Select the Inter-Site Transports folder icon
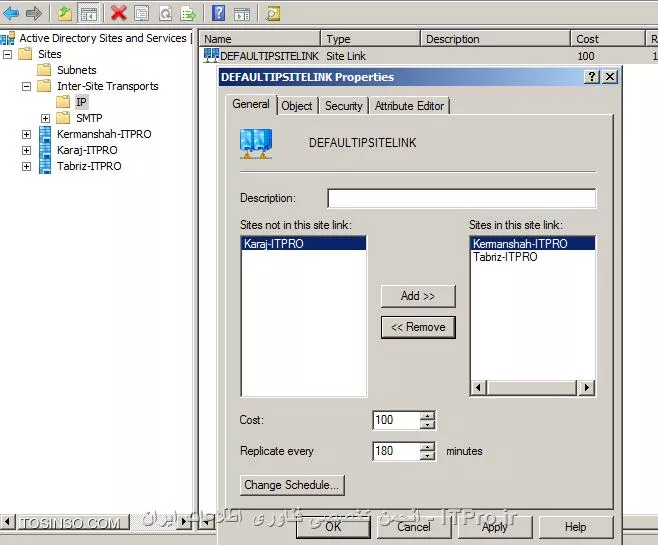 (44, 86)
